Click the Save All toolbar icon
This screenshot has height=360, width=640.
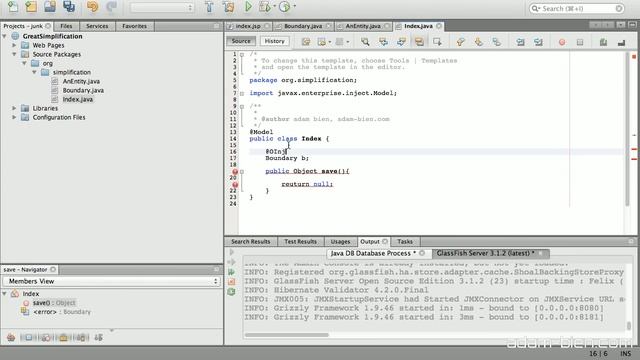[69, 7]
